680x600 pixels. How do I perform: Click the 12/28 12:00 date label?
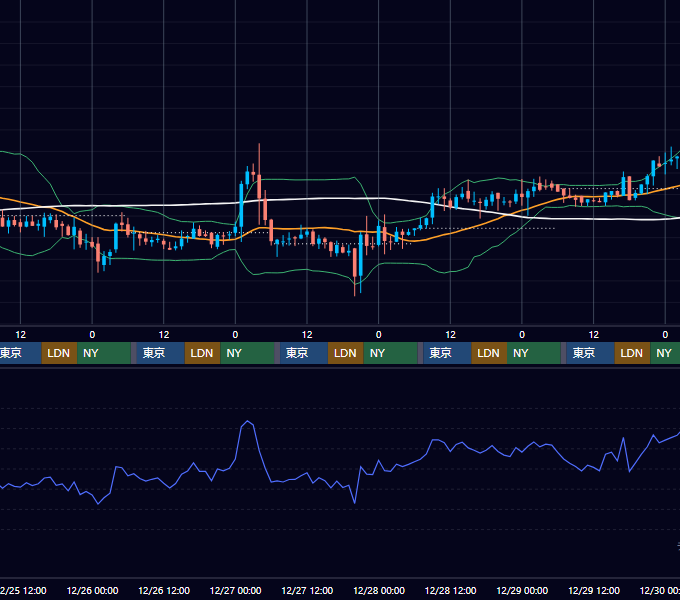[451, 590]
